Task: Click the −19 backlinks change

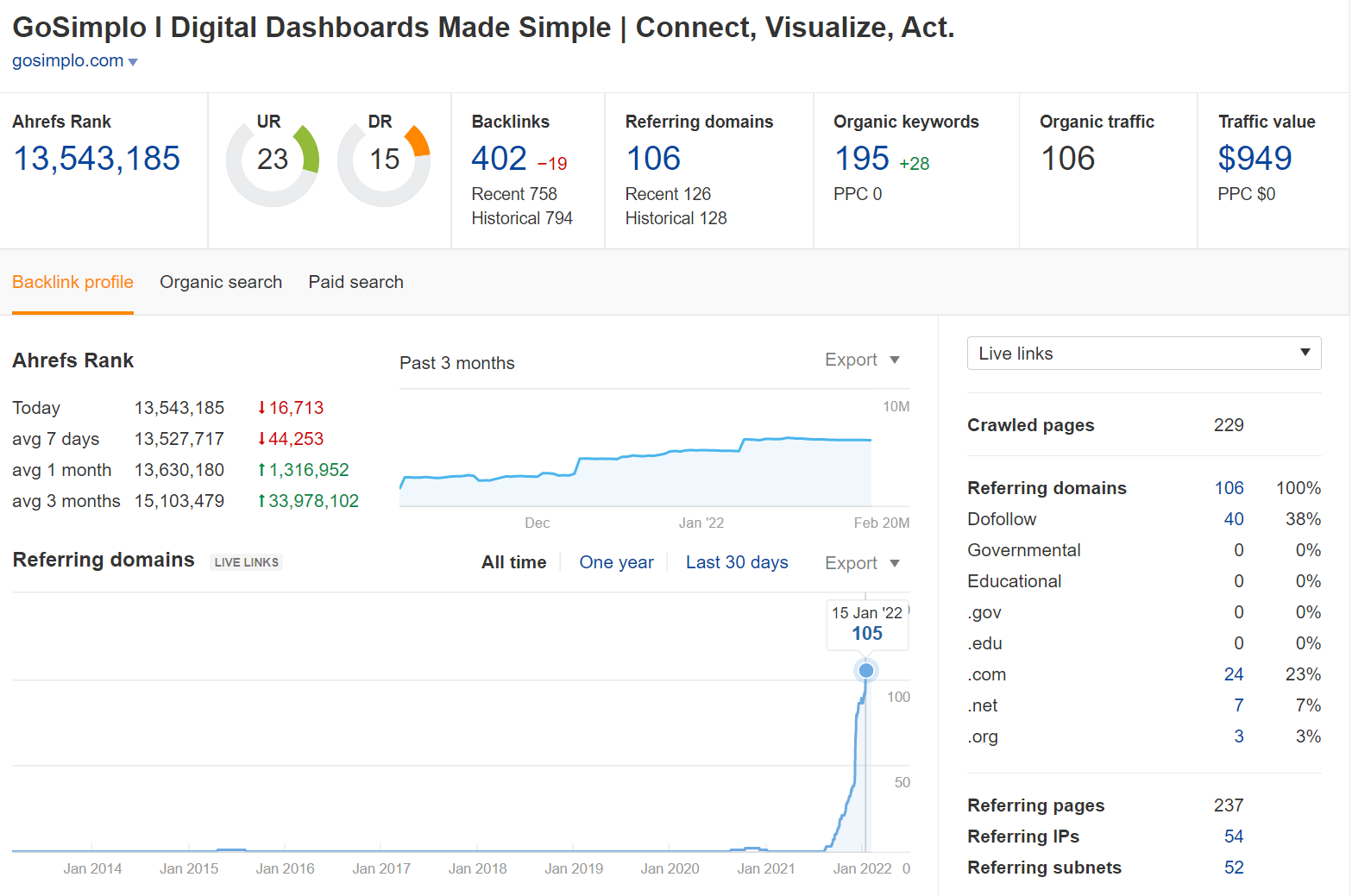Action: click(x=551, y=164)
